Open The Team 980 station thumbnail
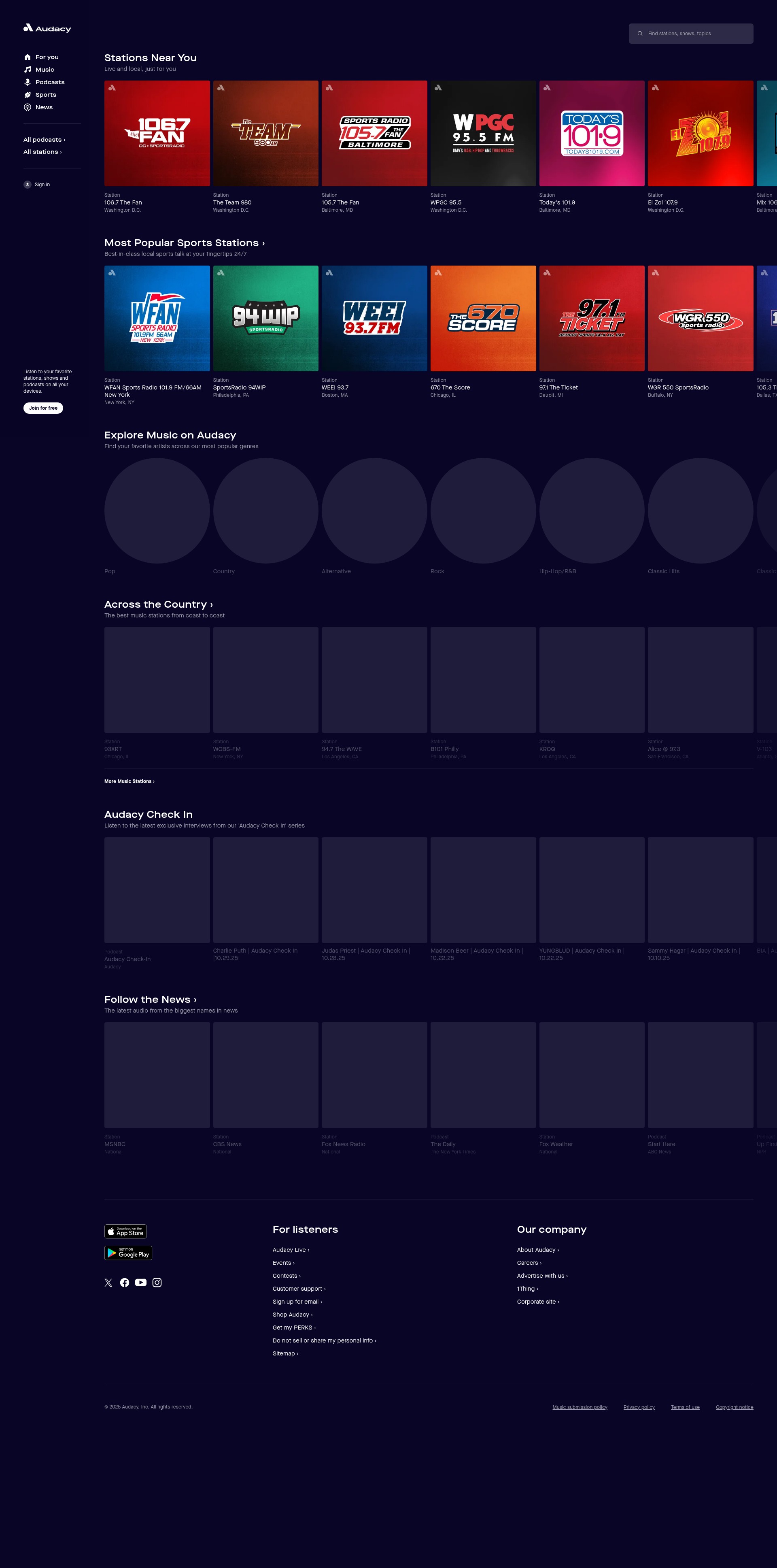This screenshot has width=777, height=1568. point(266,133)
